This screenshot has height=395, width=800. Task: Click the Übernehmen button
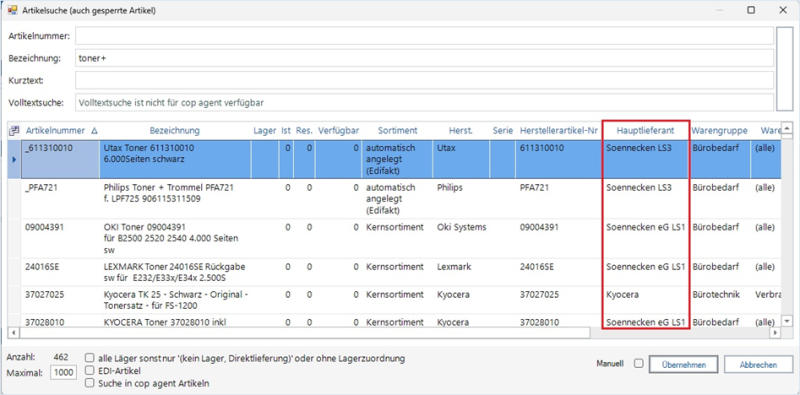coord(684,364)
